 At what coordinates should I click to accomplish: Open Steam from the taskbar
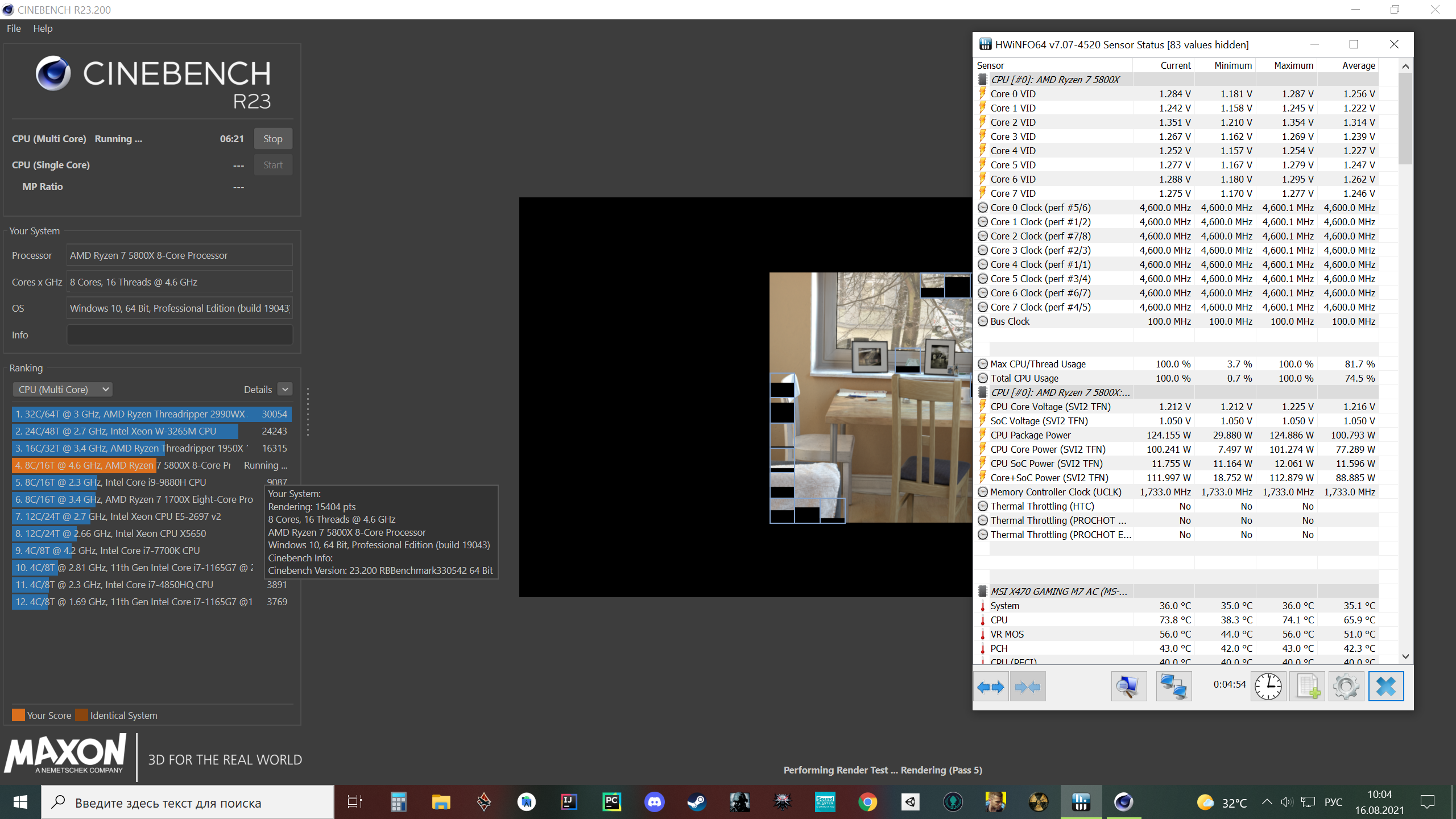coord(697,803)
